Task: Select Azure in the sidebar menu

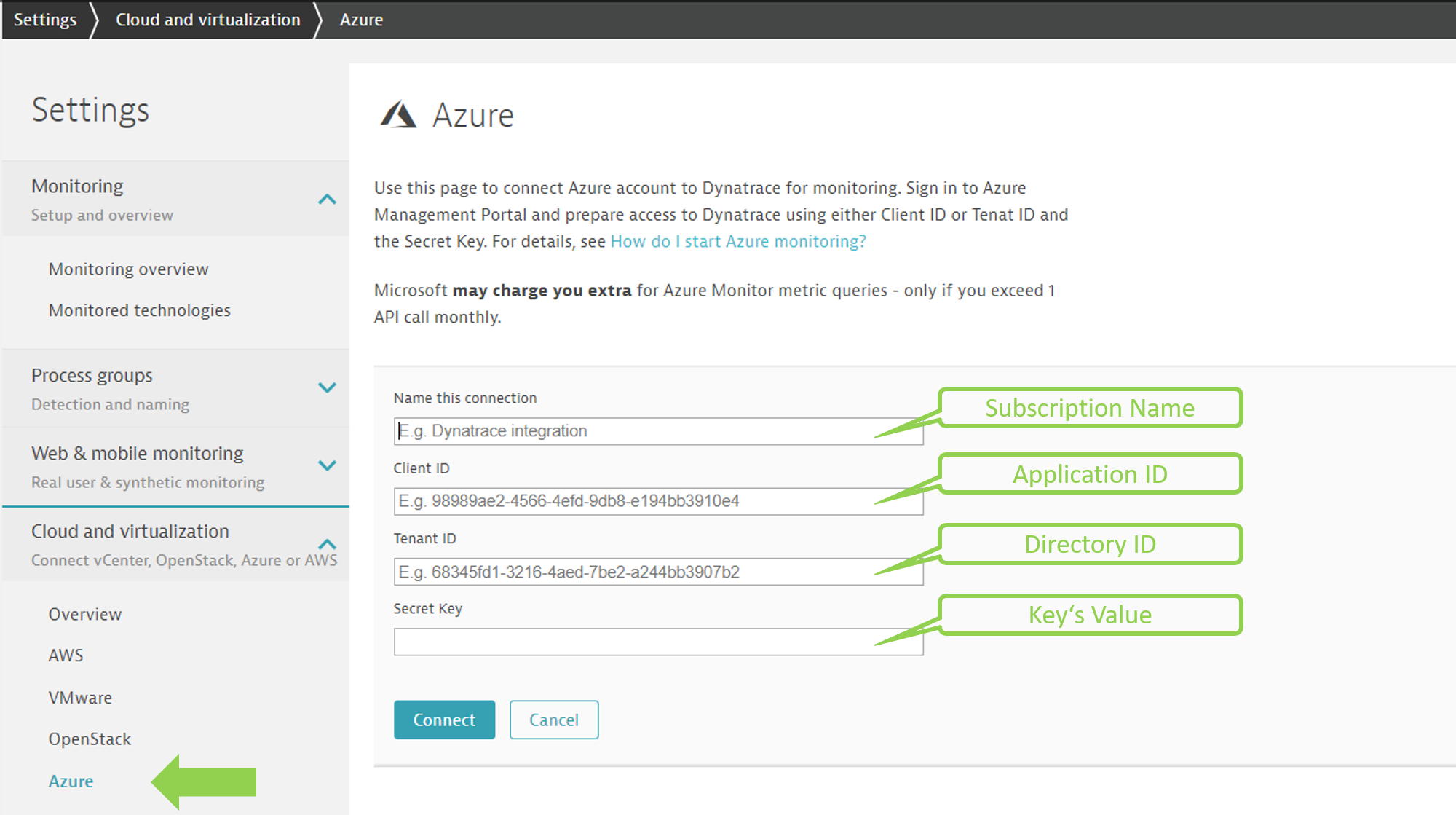Action: pos(71,781)
